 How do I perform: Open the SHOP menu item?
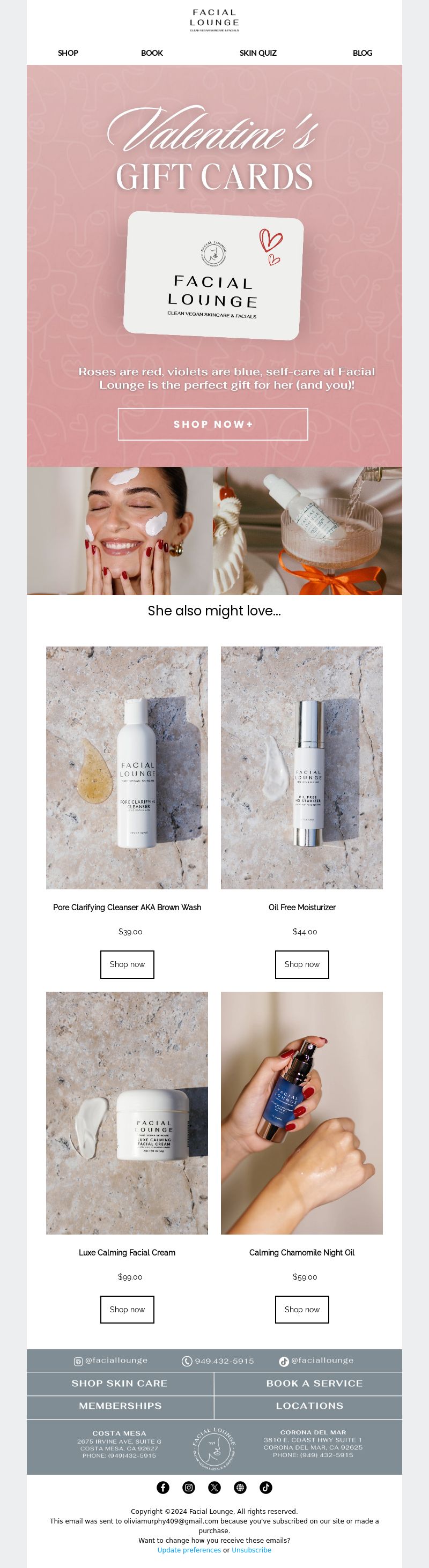click(68, 53)
